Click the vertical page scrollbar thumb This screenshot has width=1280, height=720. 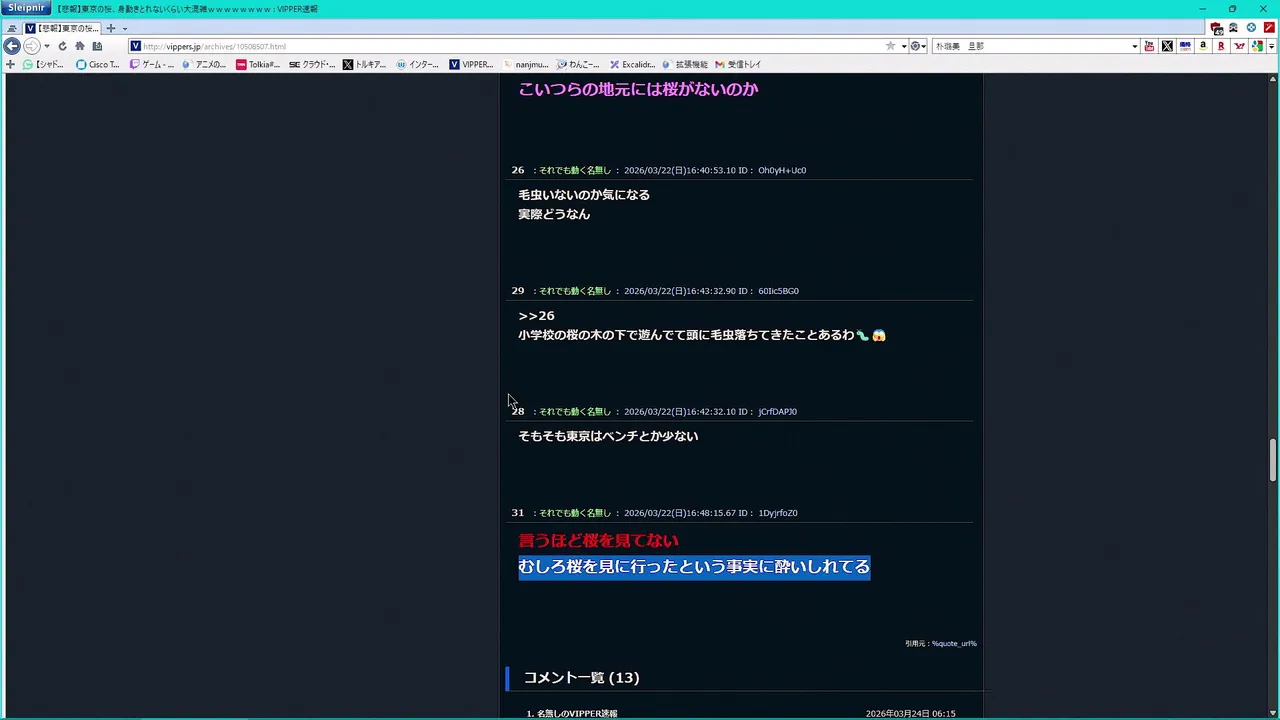1273,459
